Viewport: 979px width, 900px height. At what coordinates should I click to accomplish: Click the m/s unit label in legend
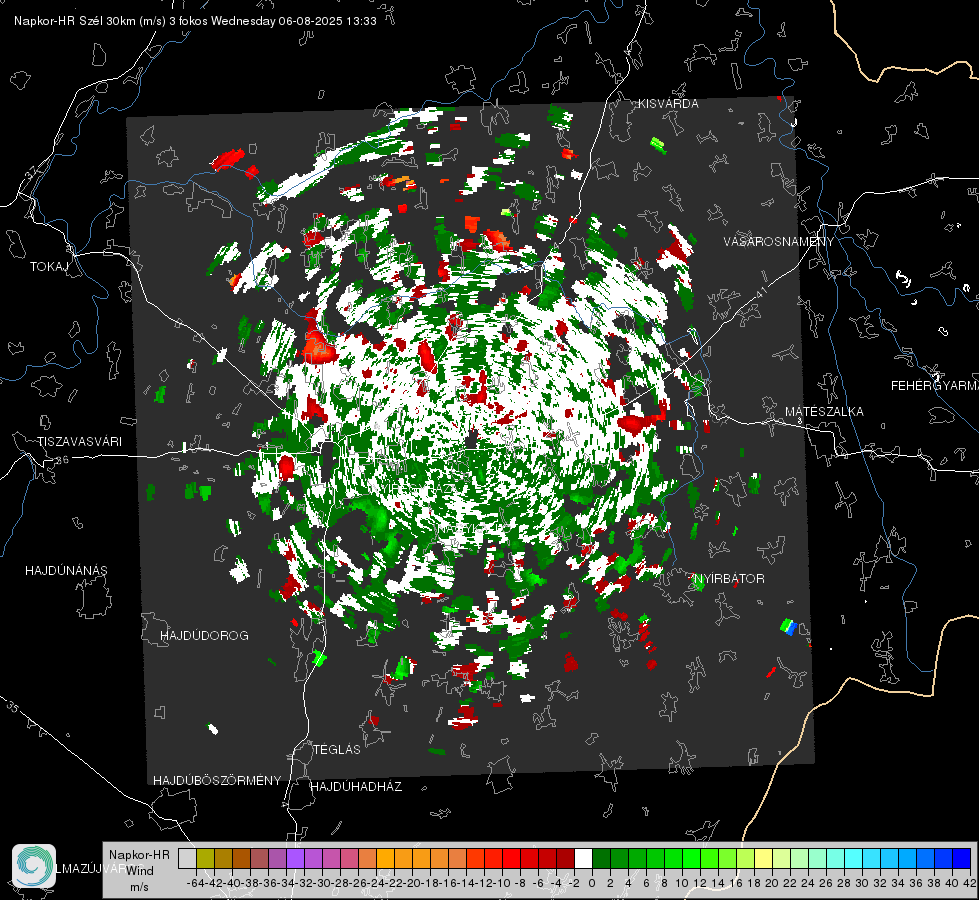tap(139, 887)
